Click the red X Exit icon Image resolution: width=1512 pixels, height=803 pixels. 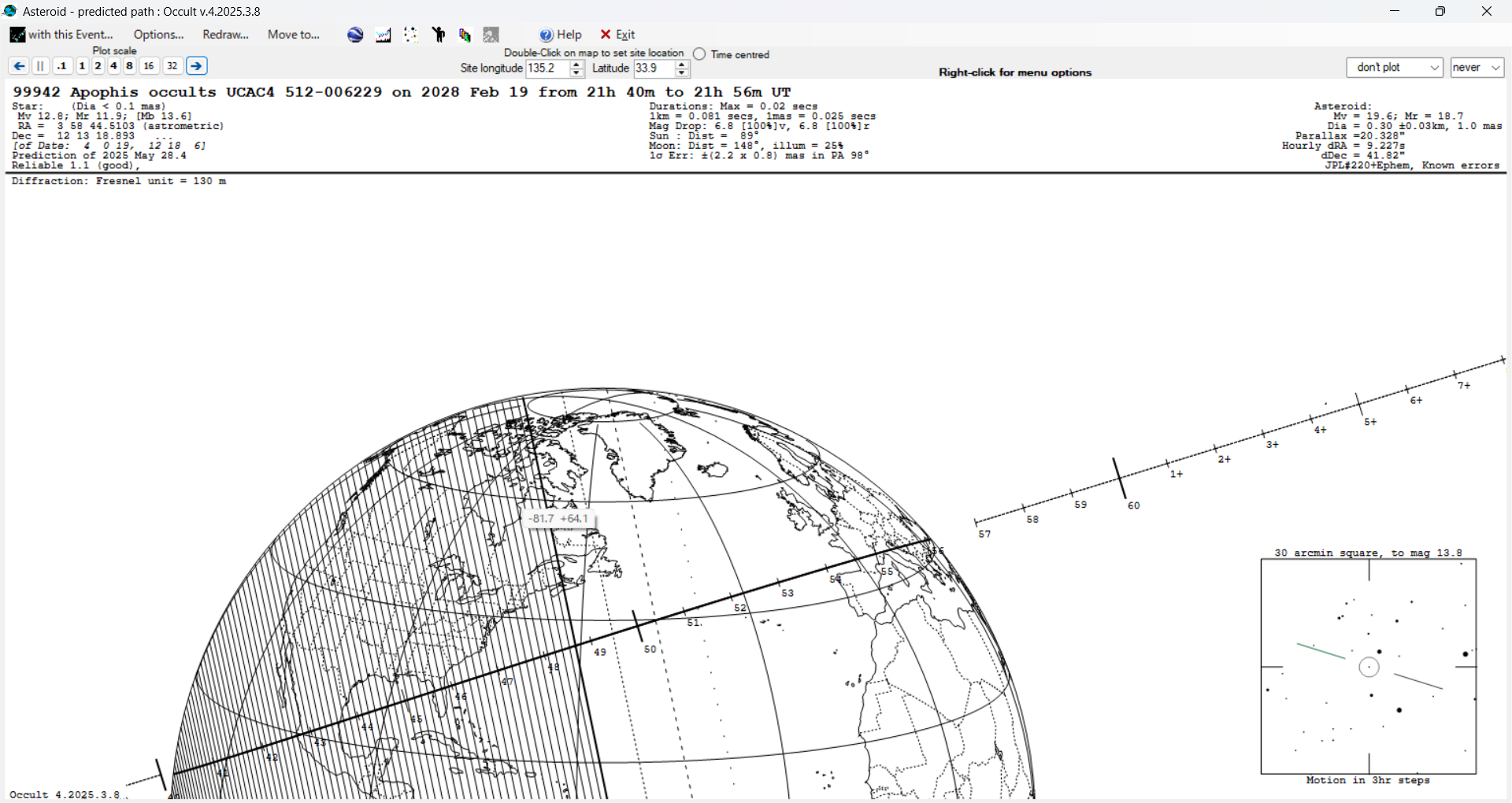(606, 35)
